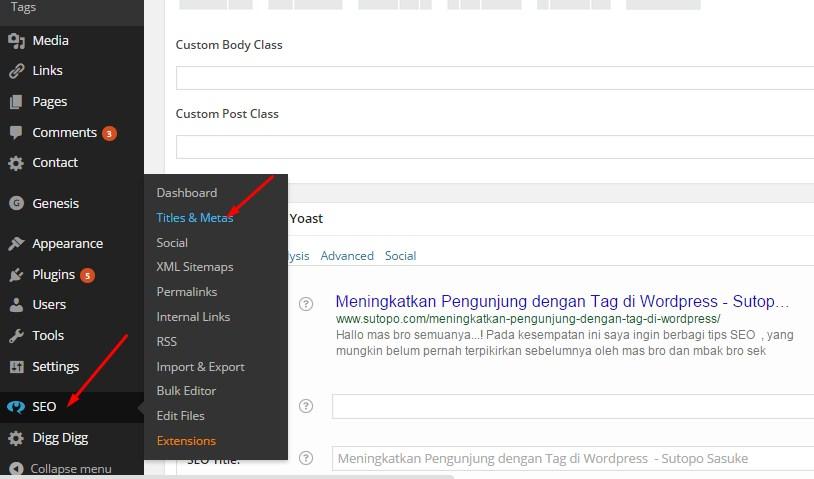
Task: Open Contact menu item
Action: [x=55, y=162]
